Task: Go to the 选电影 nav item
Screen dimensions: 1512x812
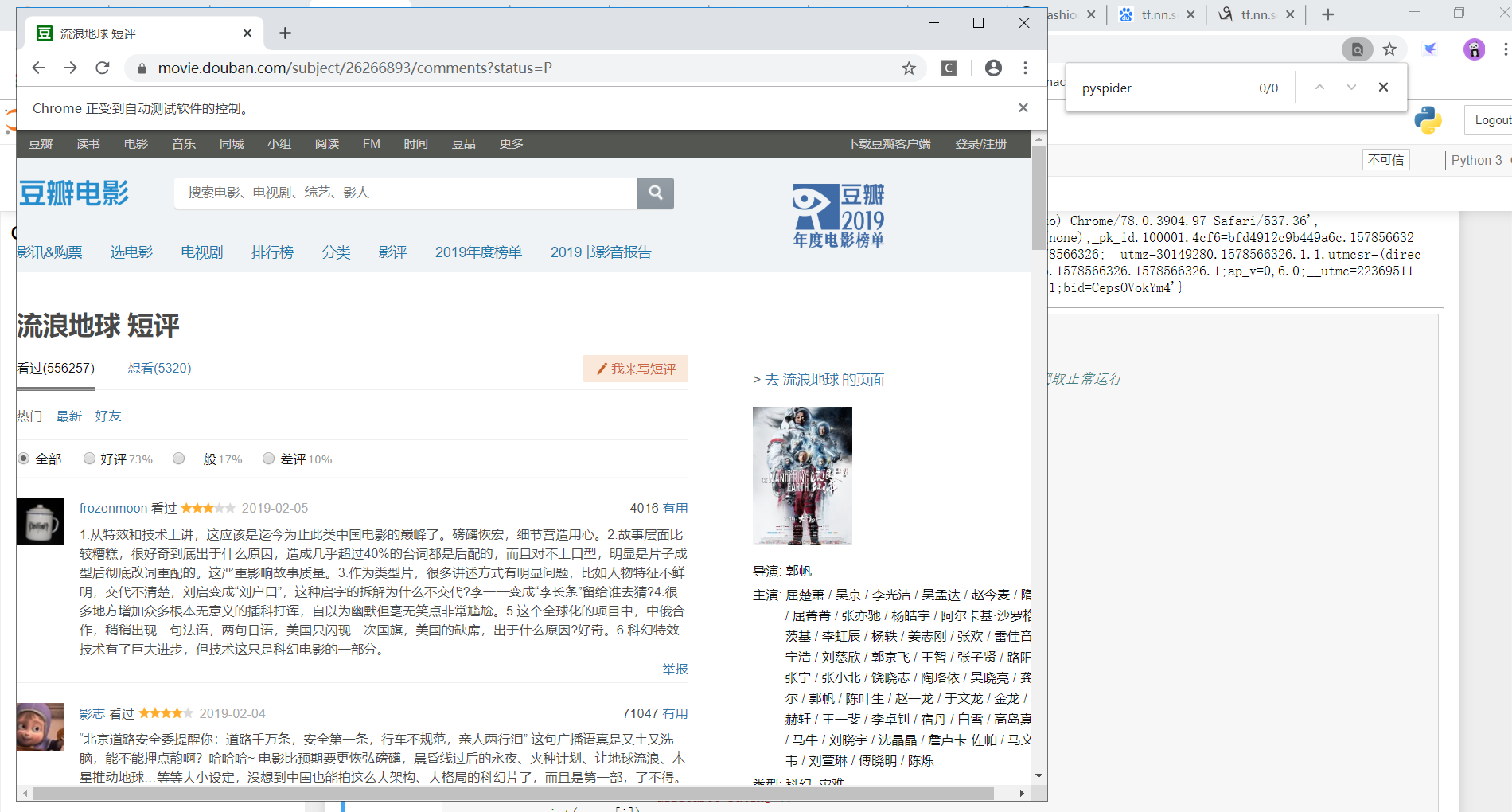Action: click(131, 252)
